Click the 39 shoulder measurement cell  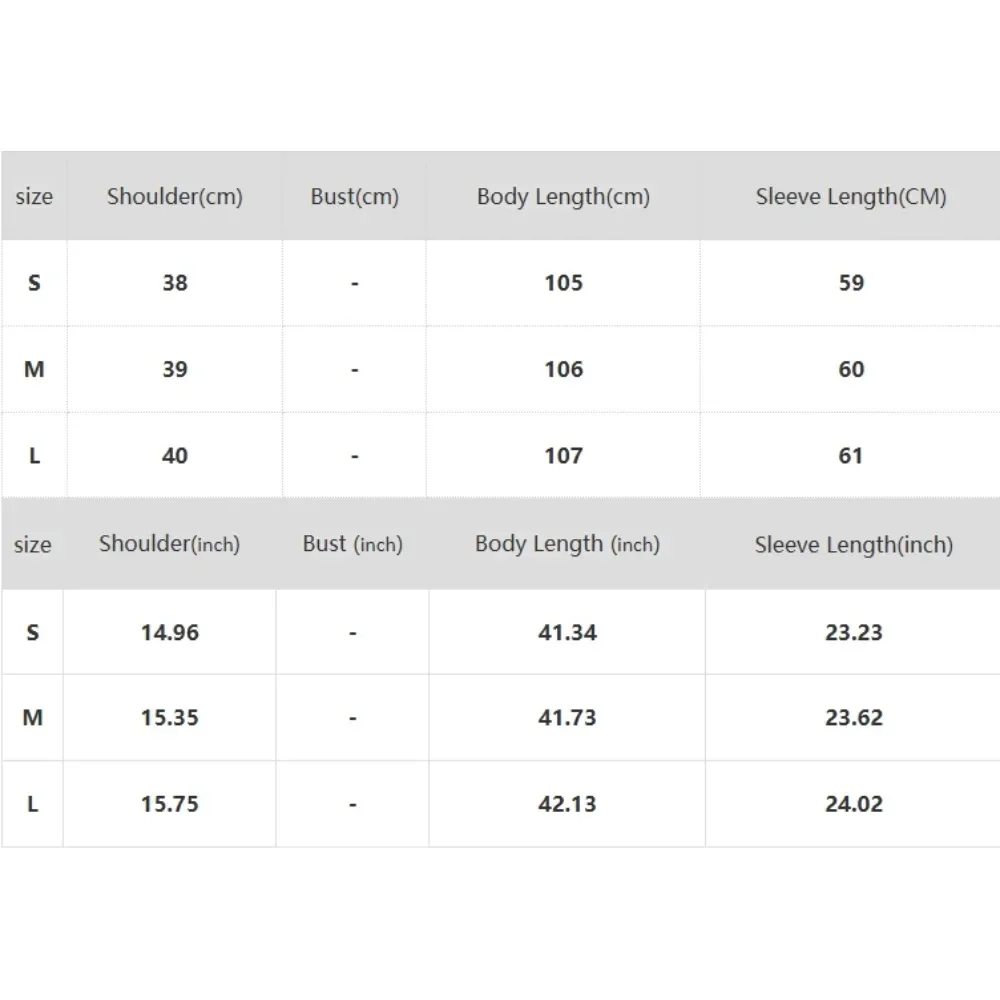(175, 369)
